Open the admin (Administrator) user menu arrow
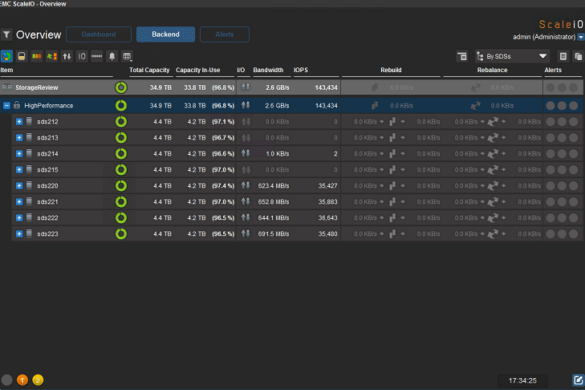This screenshot has width=585, height=390. click(581, 37)
